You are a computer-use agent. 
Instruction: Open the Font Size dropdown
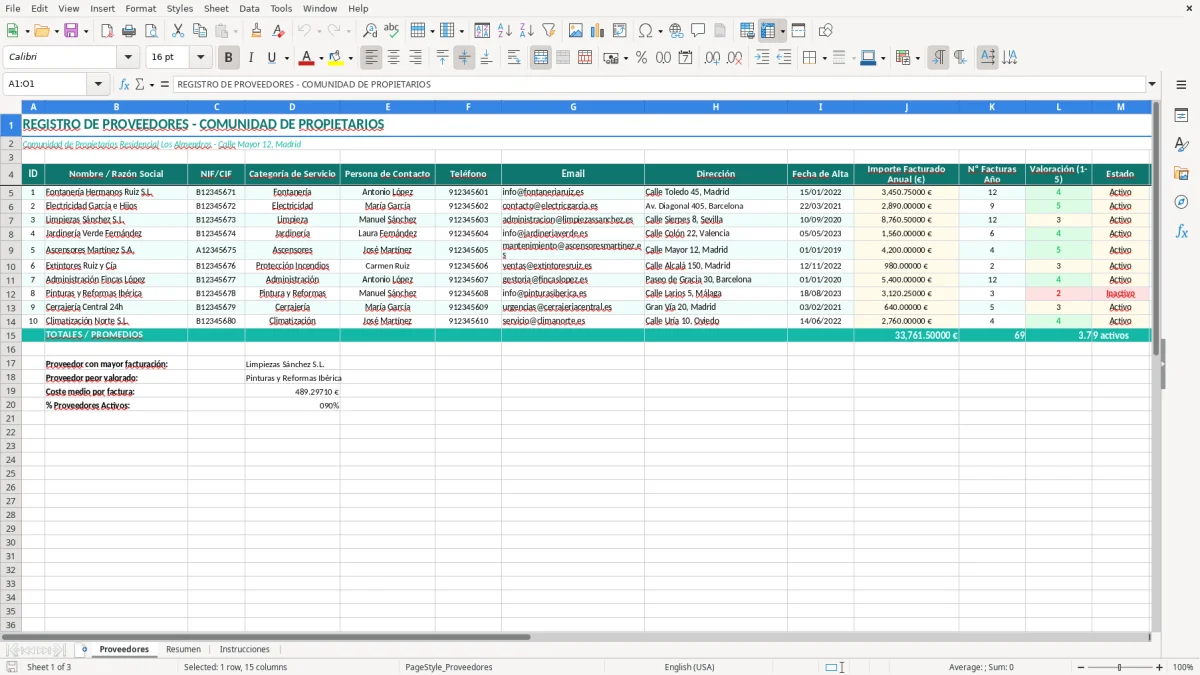pos(201,58)
